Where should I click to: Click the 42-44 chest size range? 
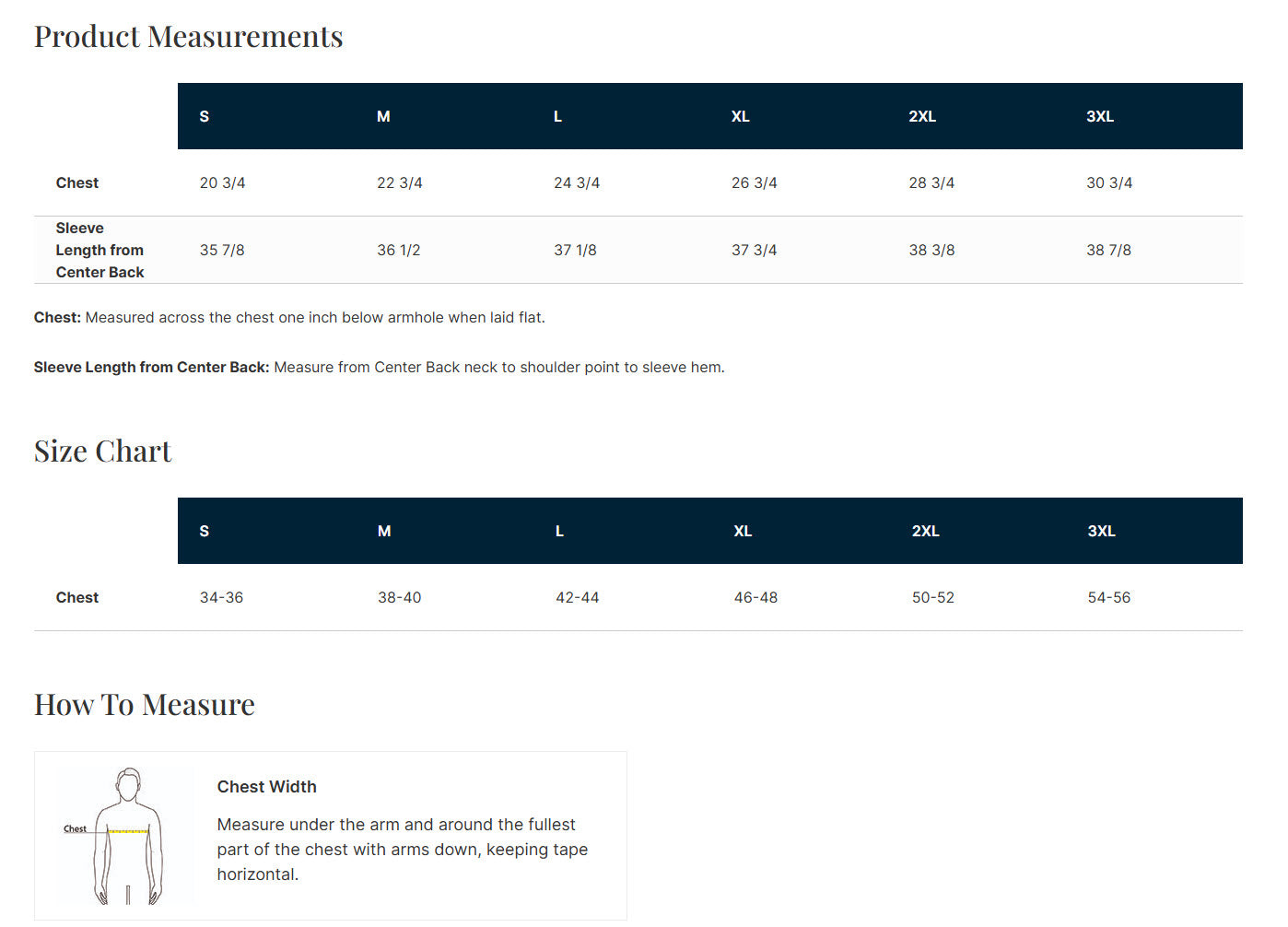point(578,597)
